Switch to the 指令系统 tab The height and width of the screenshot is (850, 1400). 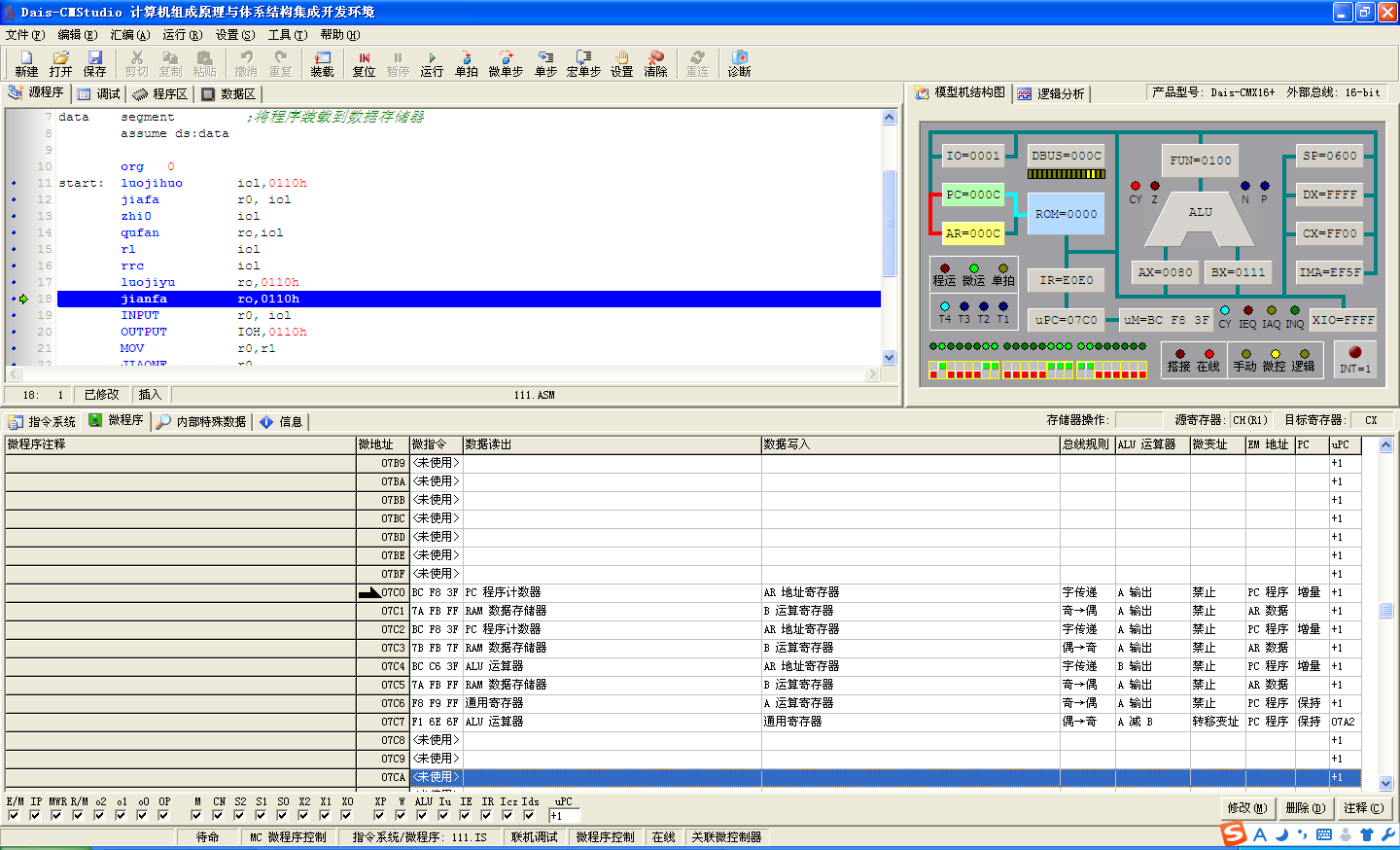pos(42,421)
